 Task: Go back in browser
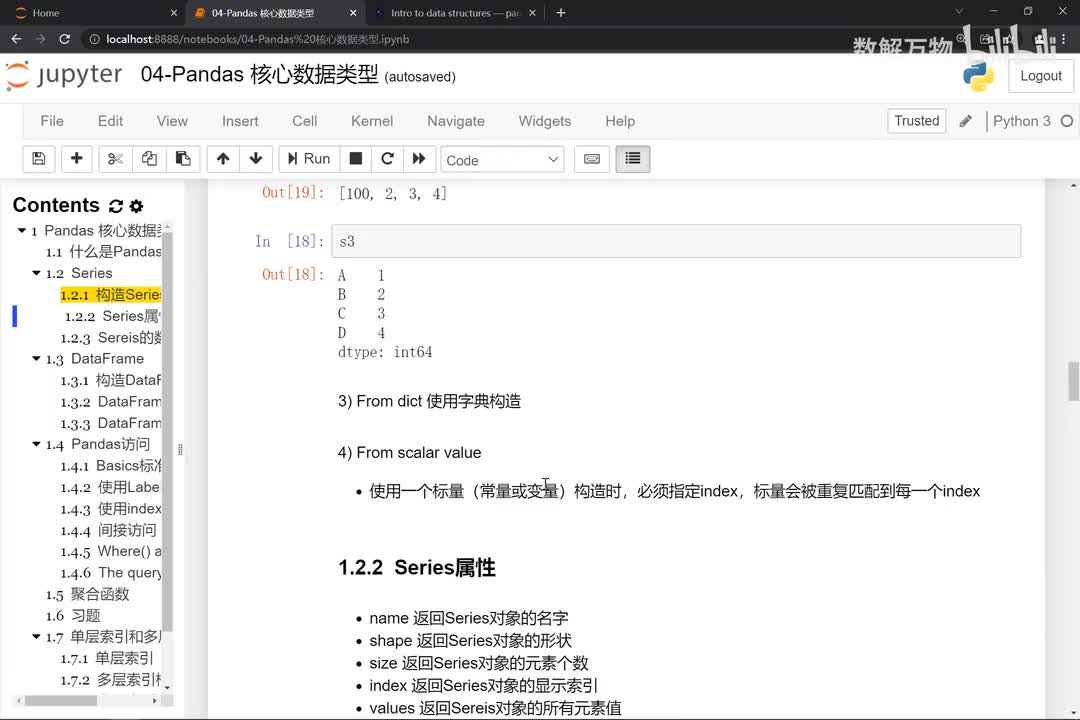click(x=17, y=39)
